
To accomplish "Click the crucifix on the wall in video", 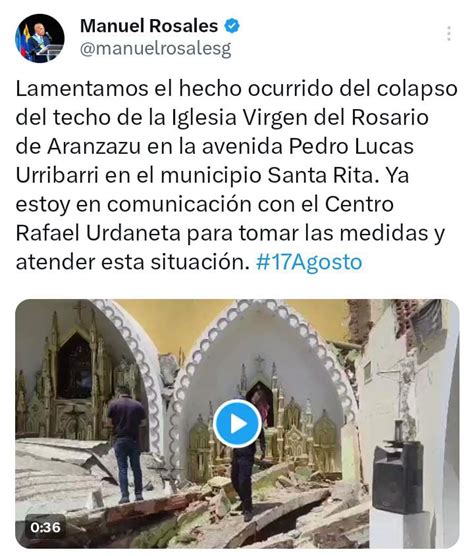I will pyautogui.click(x=404, y=385).
